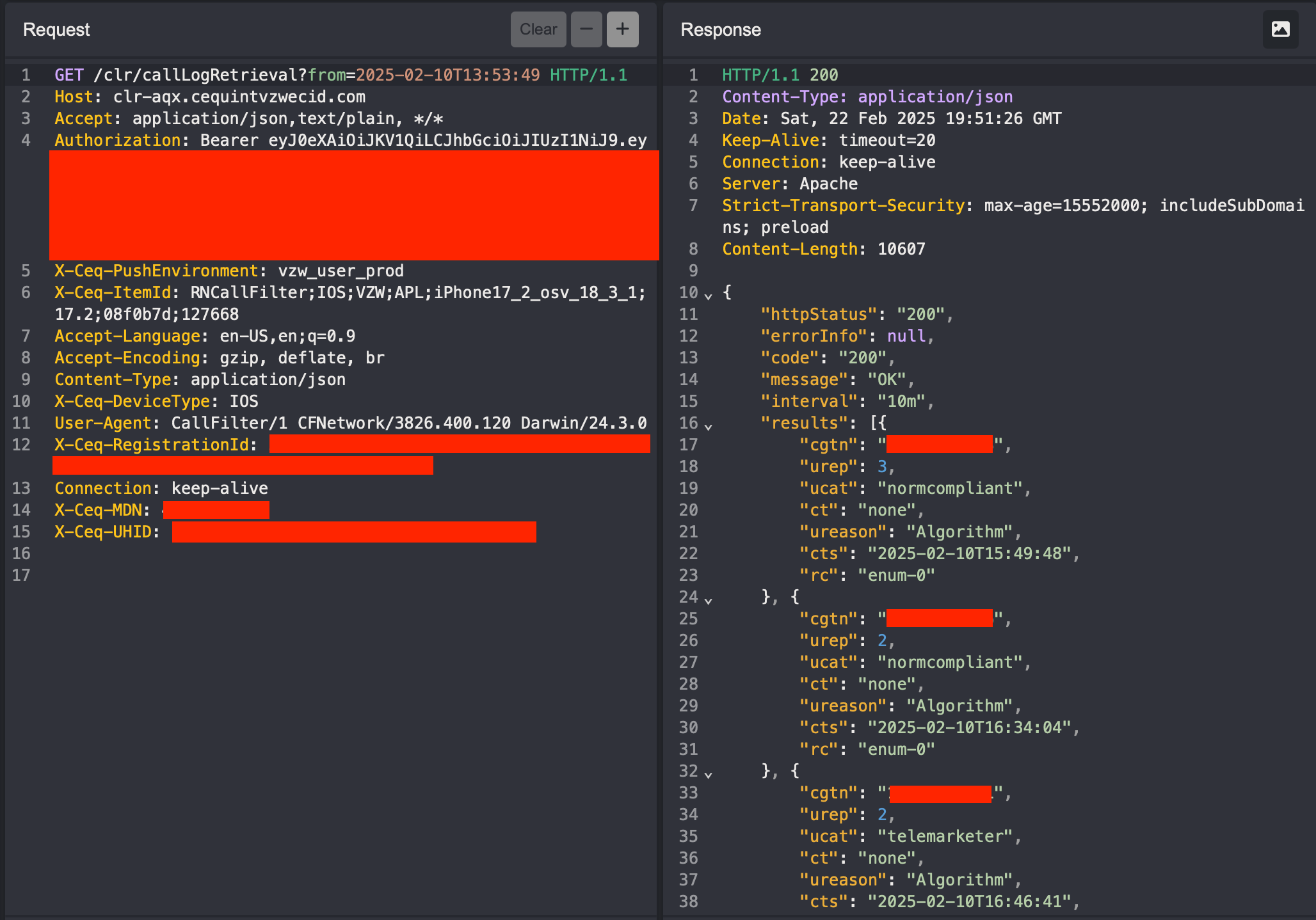The height and width of the screenshot is (920, 1316).
Task: Open the image export icon on Response panel
Action: [x=1280, y=29]
